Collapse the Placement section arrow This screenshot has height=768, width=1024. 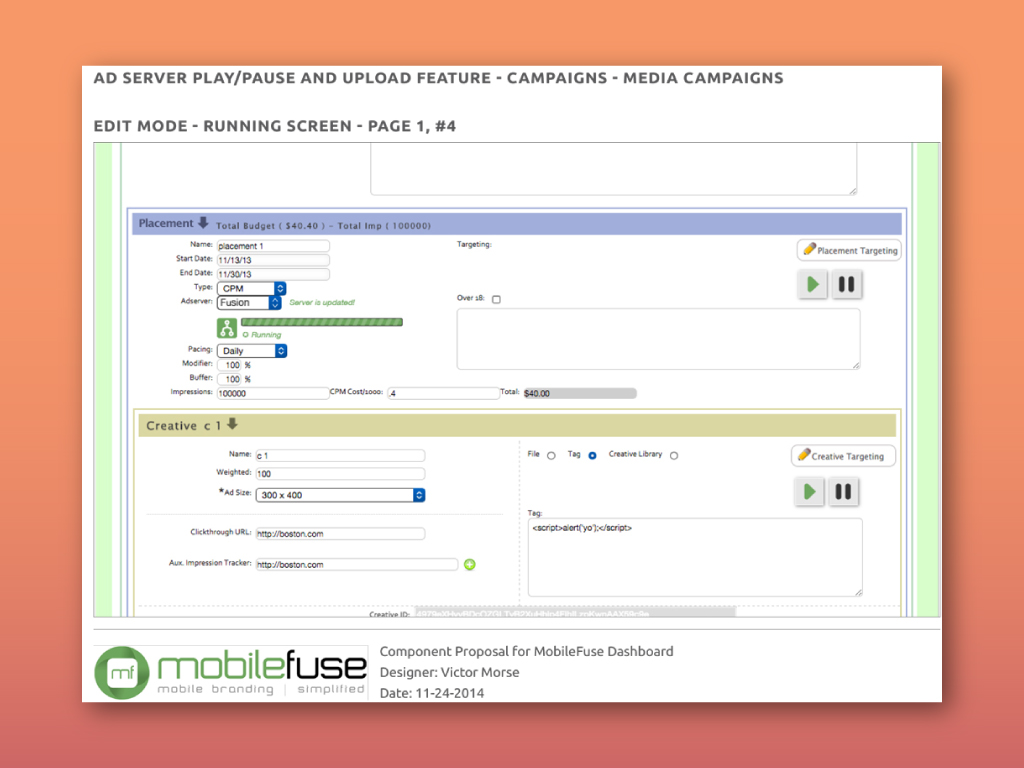(203, 223)
